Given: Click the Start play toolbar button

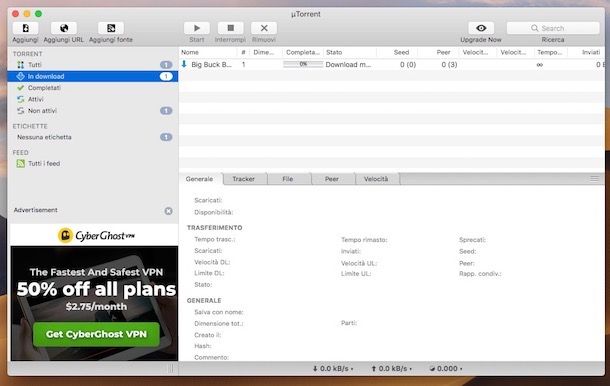Looking at the screenshot, I should pyautogui.click(x=197, y=28).
